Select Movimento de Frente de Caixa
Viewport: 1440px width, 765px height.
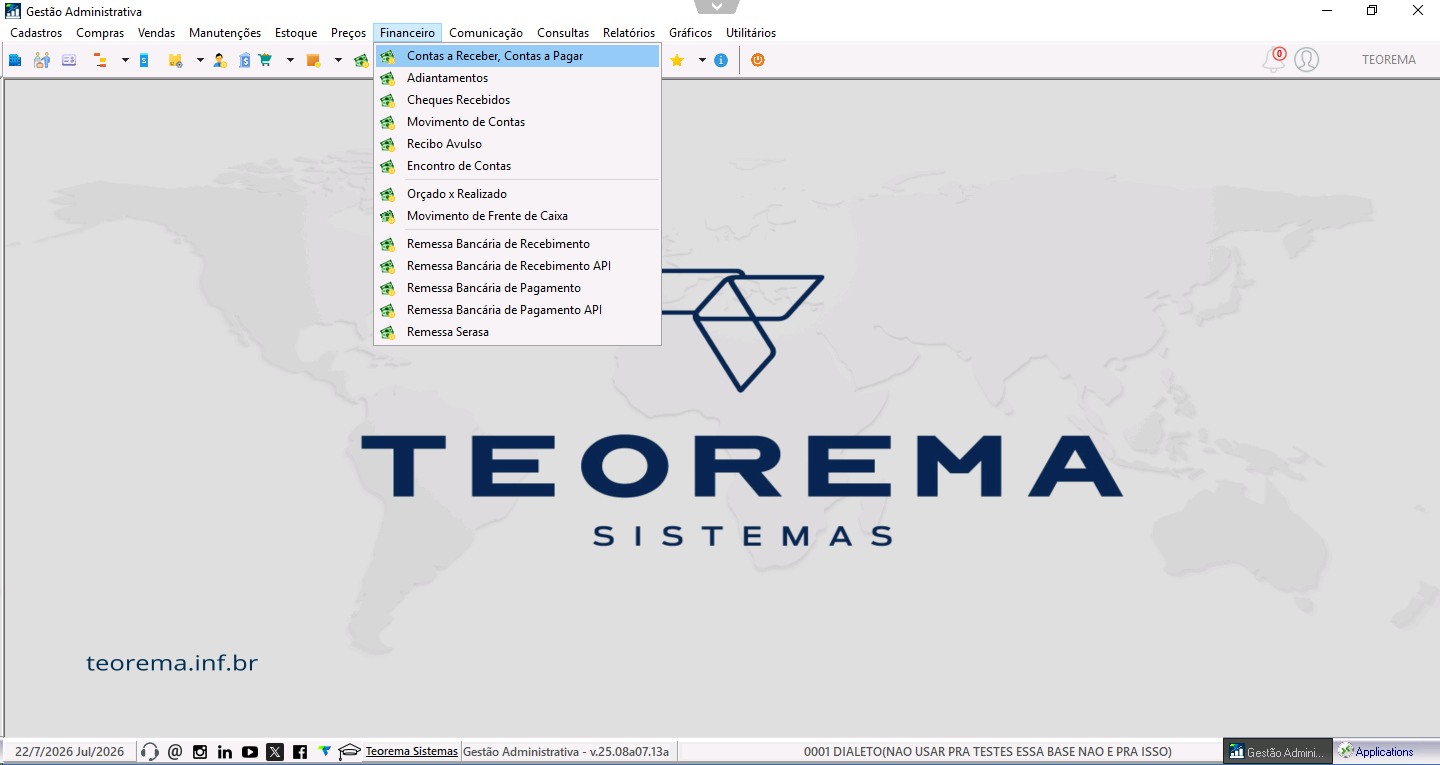(x=517, y=216)
